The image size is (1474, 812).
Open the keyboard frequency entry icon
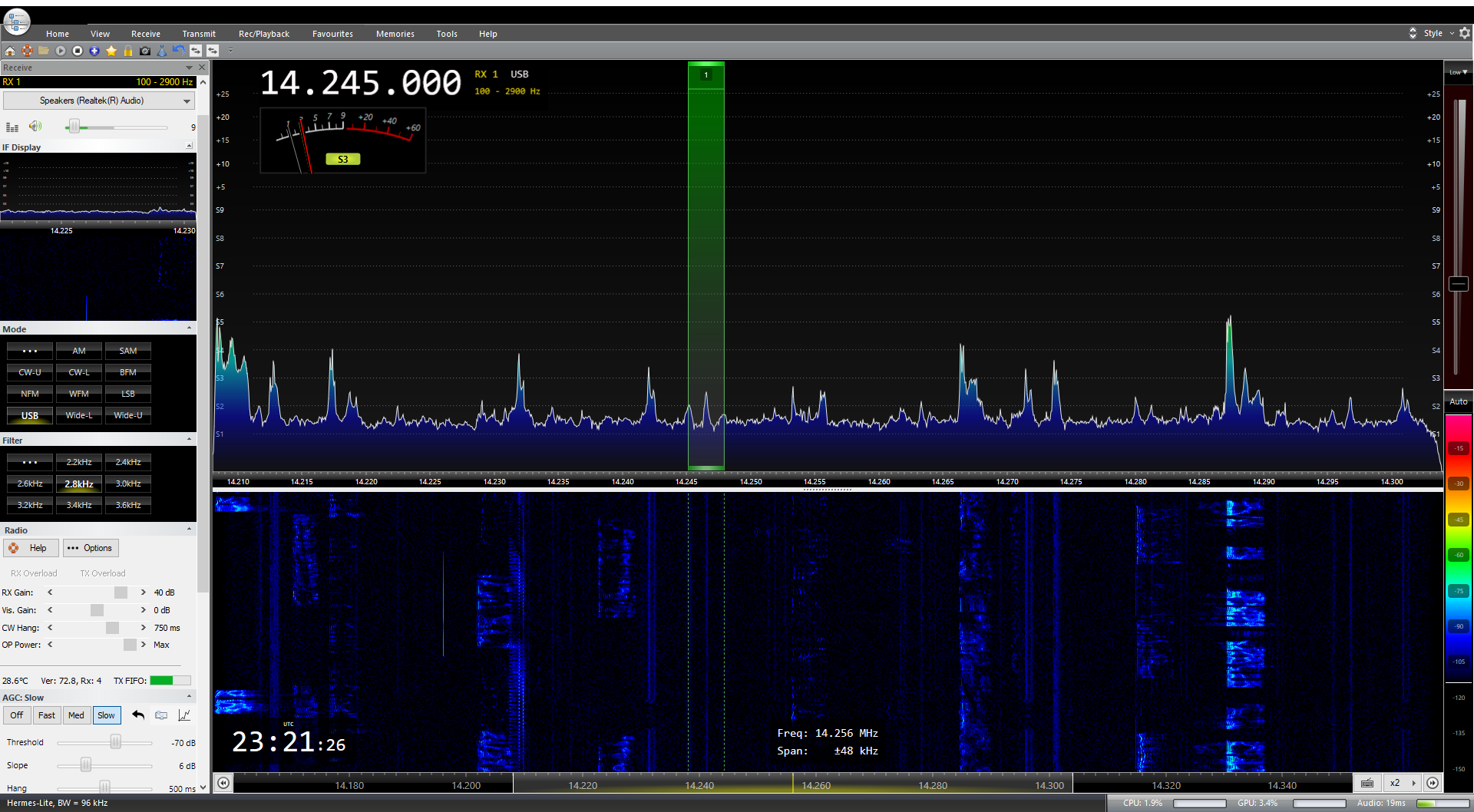pos(1367,783)
